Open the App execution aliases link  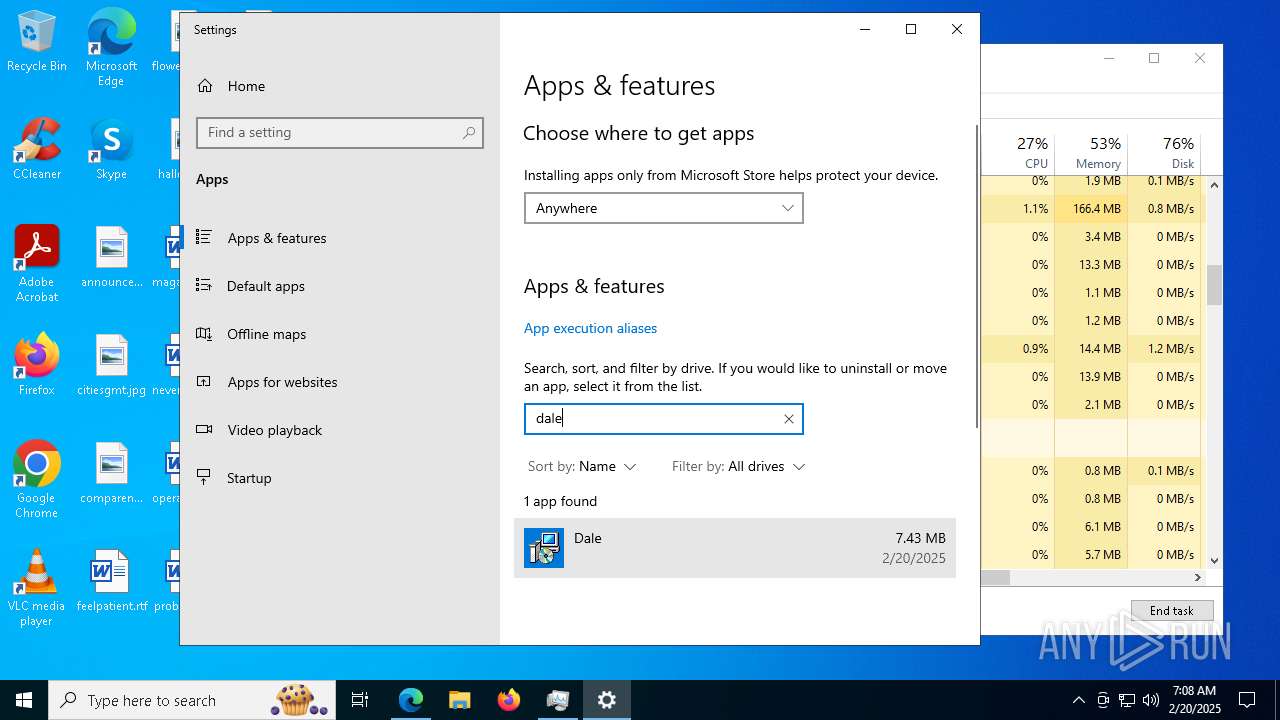(x=590, y=328)
